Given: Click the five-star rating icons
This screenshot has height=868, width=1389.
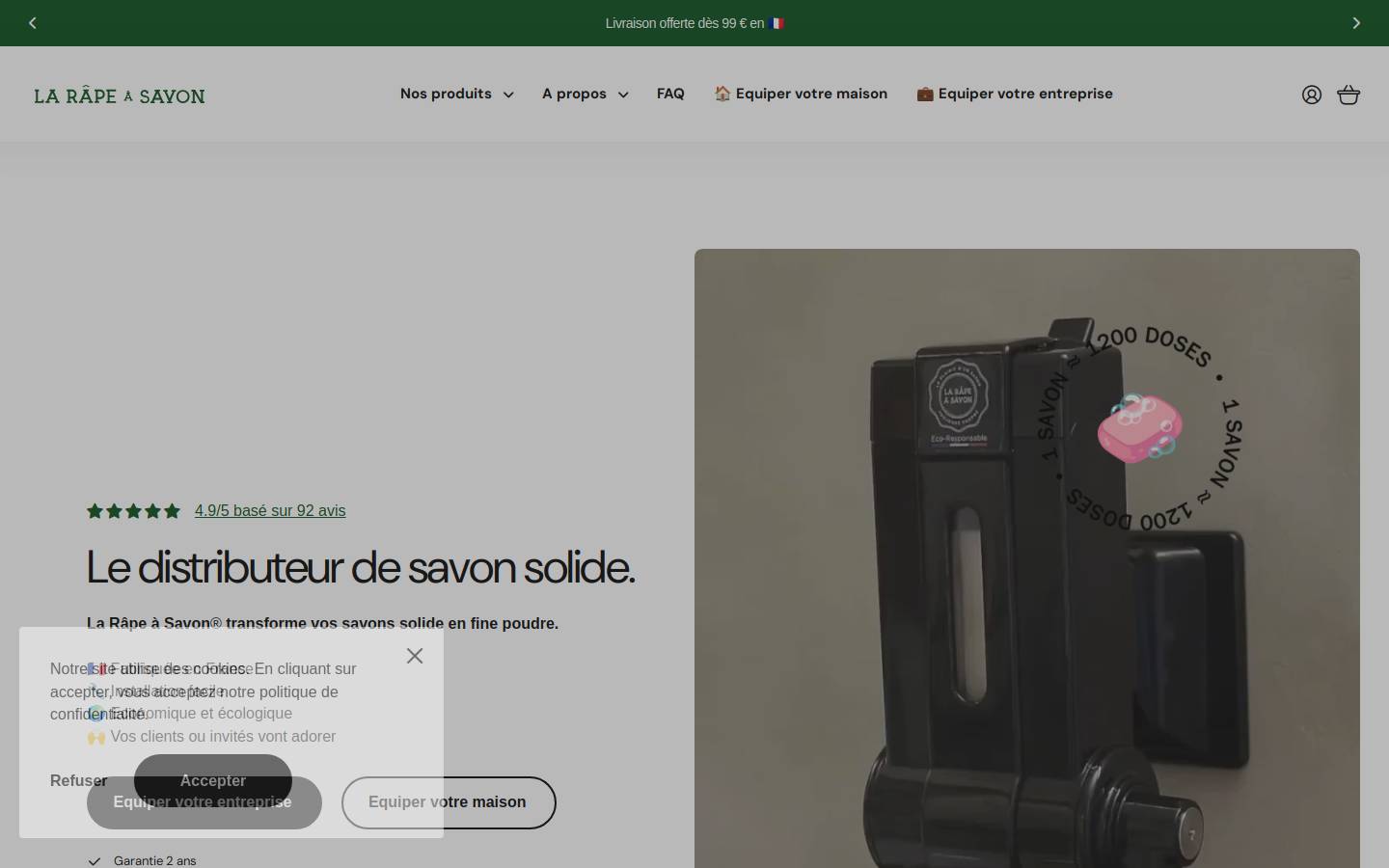Looking at the screenshot, I should point(133,511).
